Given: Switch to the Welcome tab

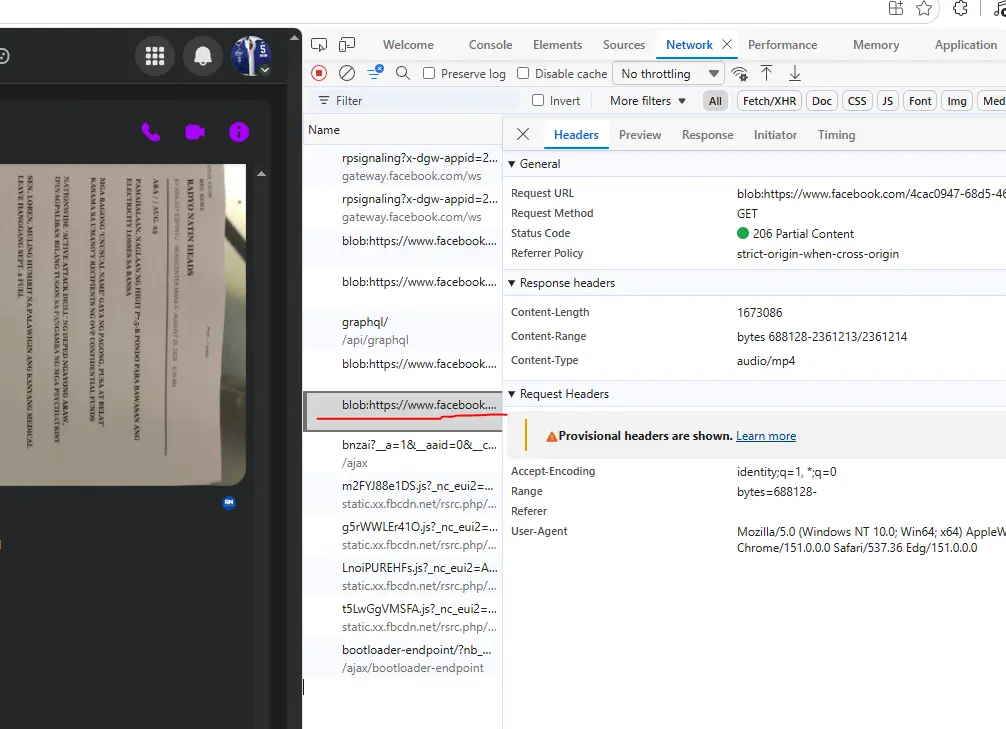Looking at the screenshot, I should tap(408, 45).
